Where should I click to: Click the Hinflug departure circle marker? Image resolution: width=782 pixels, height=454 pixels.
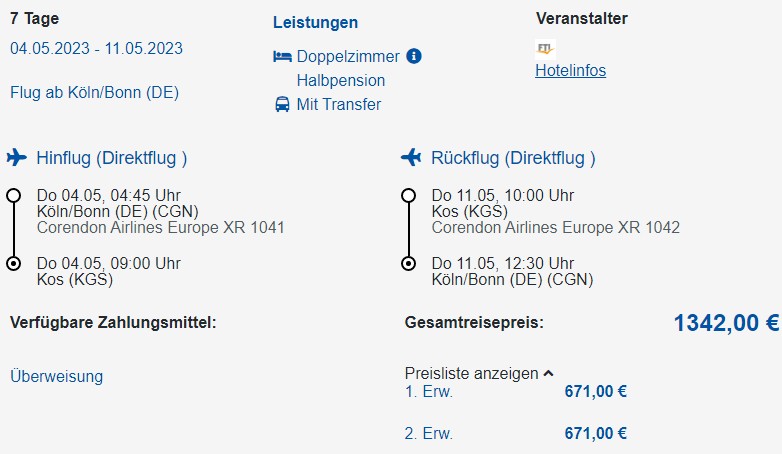pyautogui.click(x=14, y=195)
